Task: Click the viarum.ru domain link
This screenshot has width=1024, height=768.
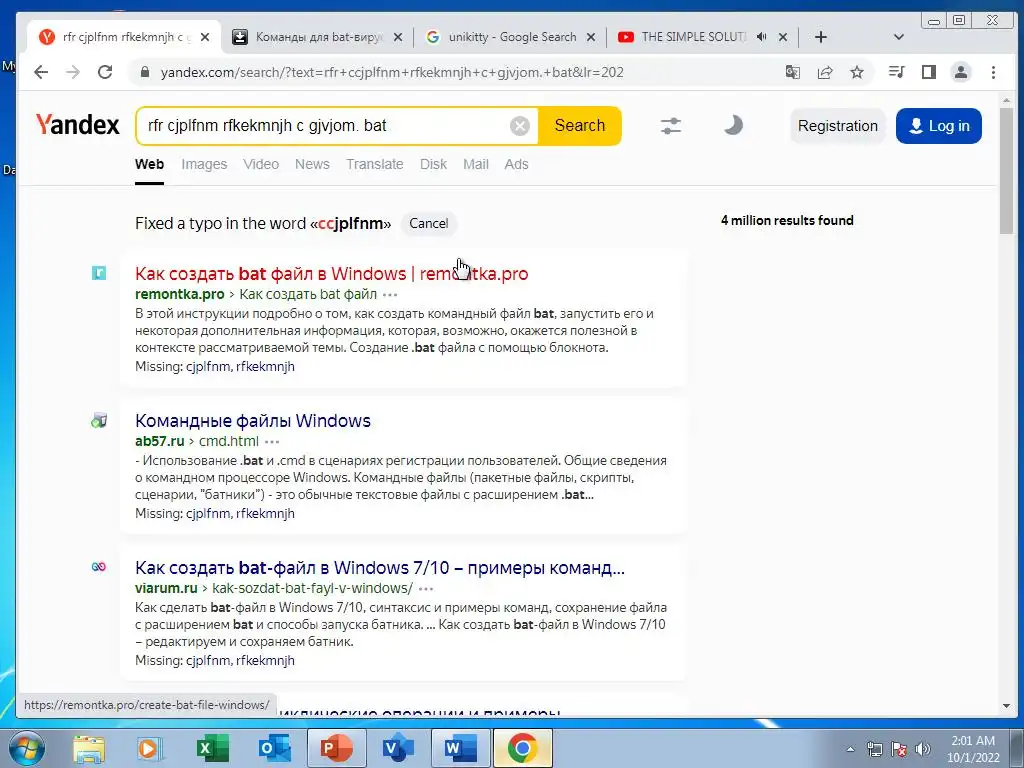Action: click(x=167, y=588)
